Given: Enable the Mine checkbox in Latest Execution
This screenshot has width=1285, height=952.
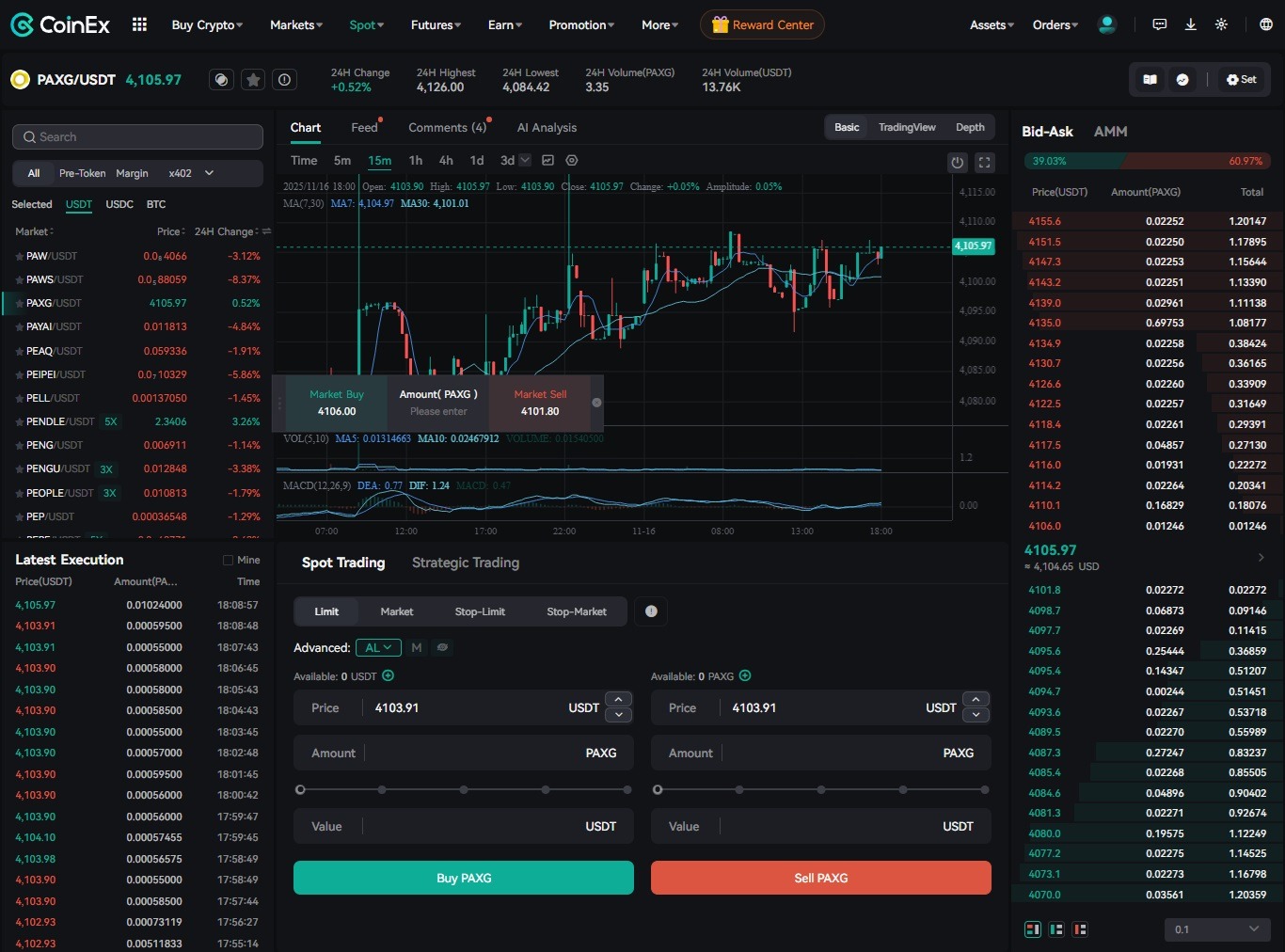Looking at the screenshot, I should 227,559.
